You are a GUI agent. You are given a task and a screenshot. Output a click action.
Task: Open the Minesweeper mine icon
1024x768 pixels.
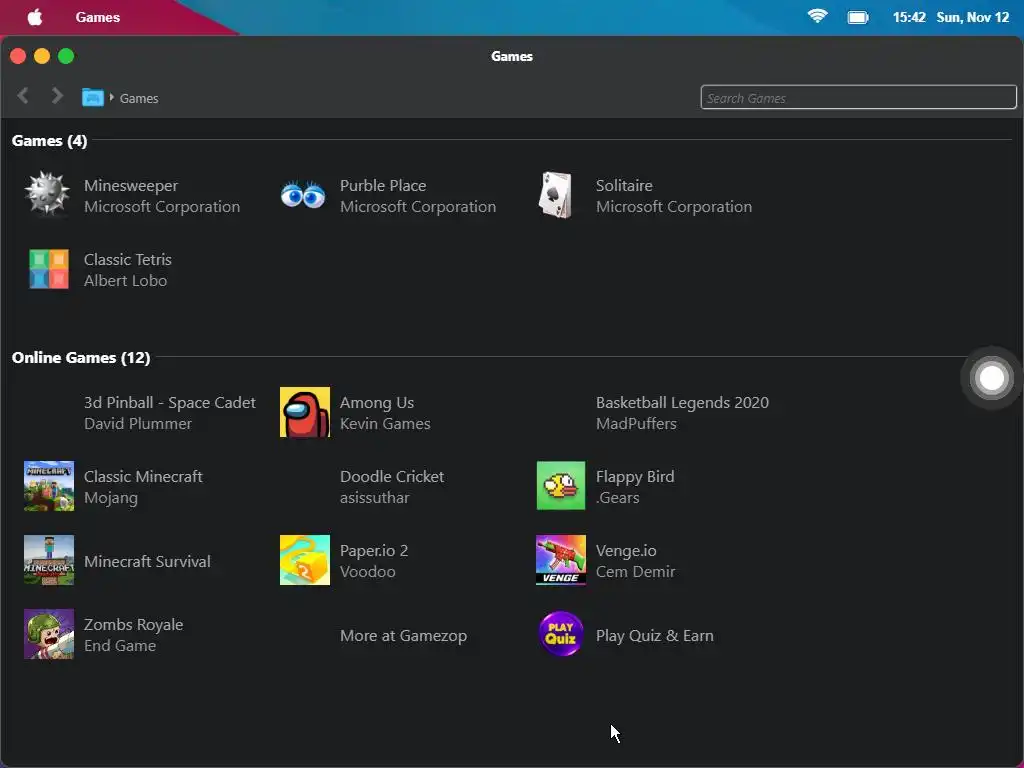[48, 194]
